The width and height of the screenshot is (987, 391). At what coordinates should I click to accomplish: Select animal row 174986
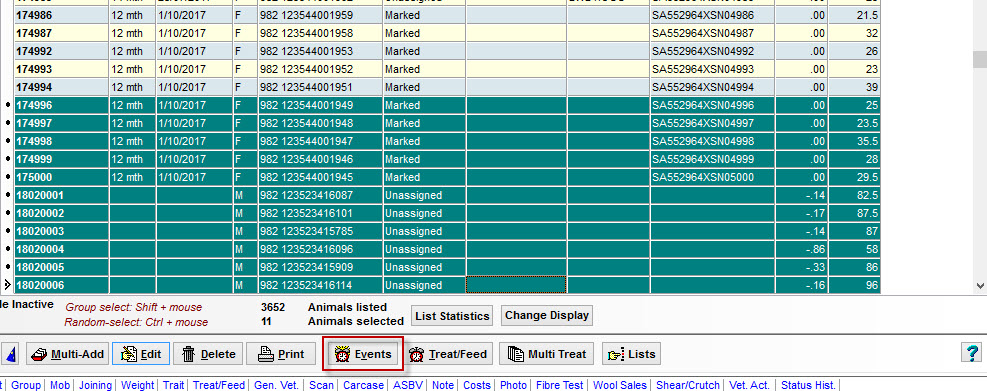(447, 15)
